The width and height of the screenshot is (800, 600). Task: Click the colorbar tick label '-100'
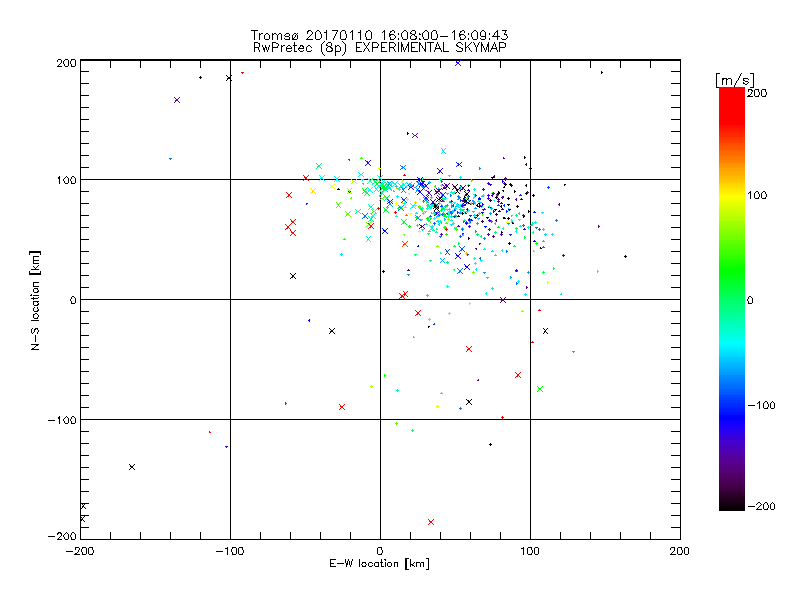coord(761,405)
